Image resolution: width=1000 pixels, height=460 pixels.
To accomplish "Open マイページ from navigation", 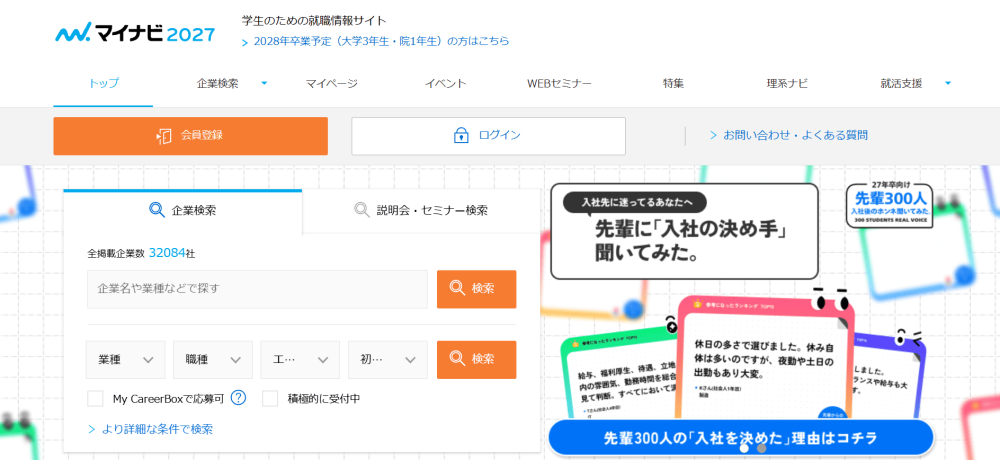I will 332,84.
